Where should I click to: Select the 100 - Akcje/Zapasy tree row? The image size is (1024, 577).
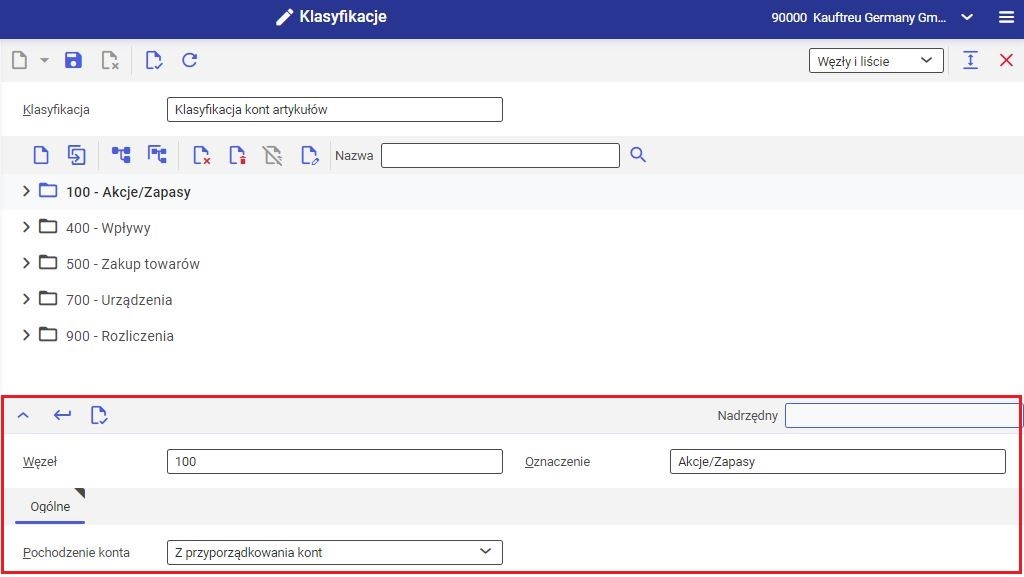(512, 192)
